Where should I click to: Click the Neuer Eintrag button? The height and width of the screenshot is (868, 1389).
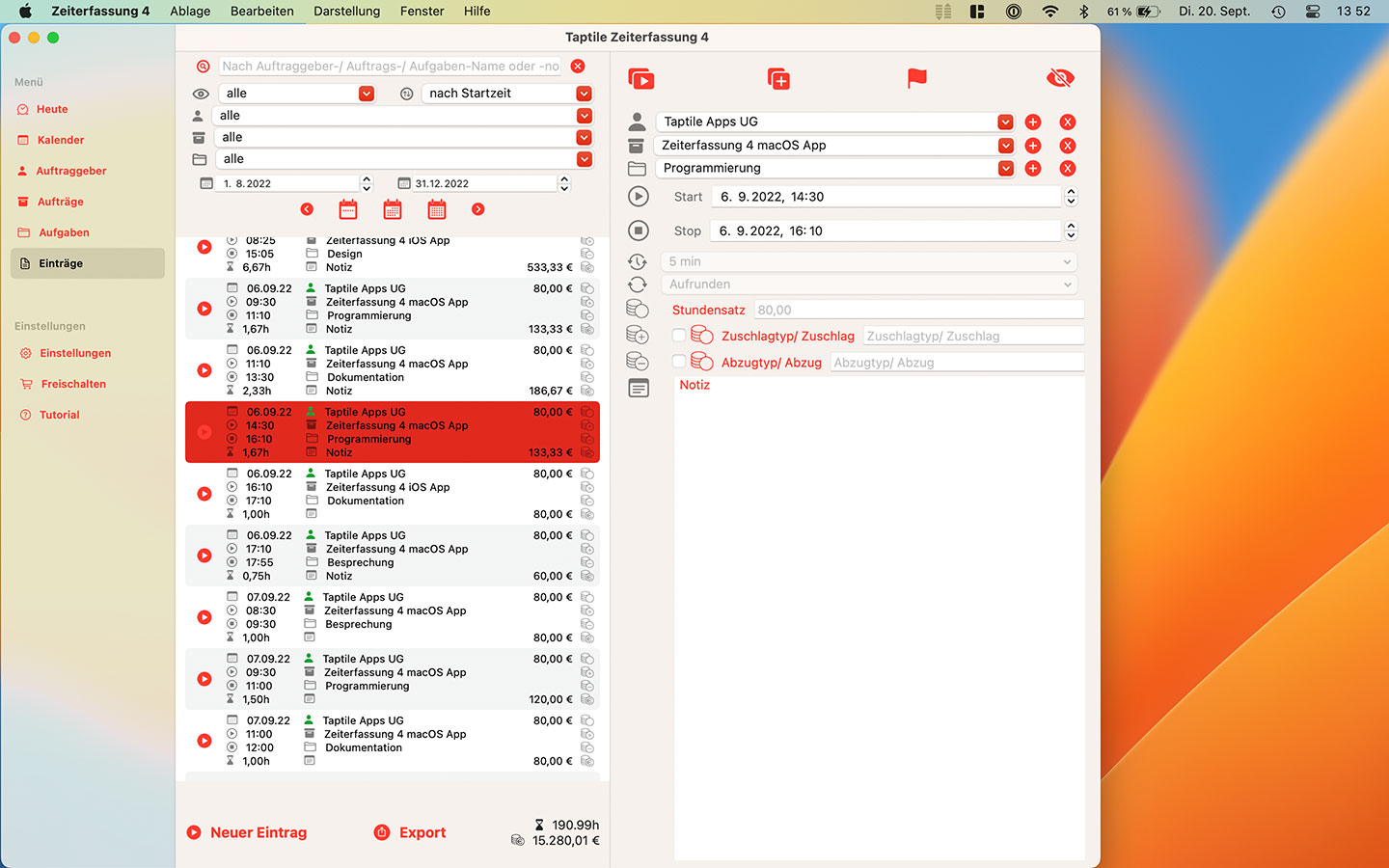tap(247, 832)
